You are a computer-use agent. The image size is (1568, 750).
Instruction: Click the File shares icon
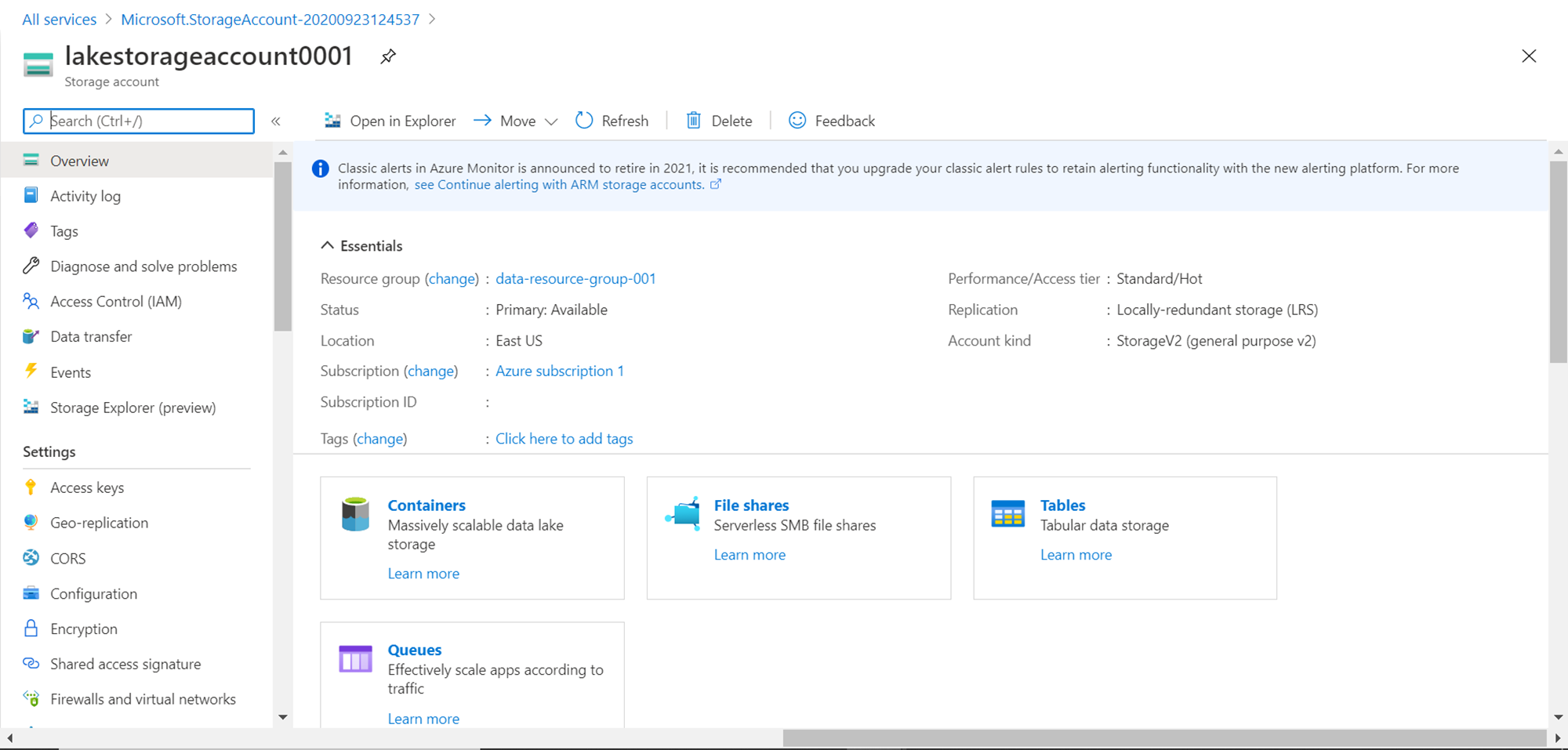684,514
